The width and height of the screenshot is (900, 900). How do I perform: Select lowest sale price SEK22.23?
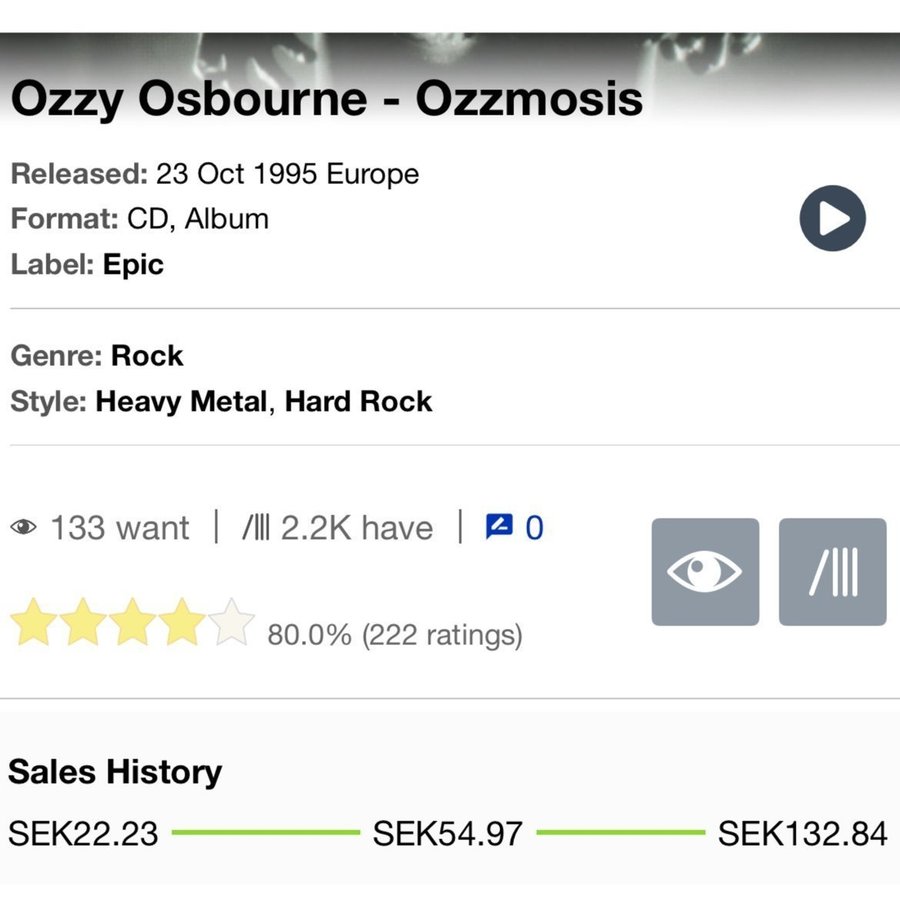tap(83, 833)
